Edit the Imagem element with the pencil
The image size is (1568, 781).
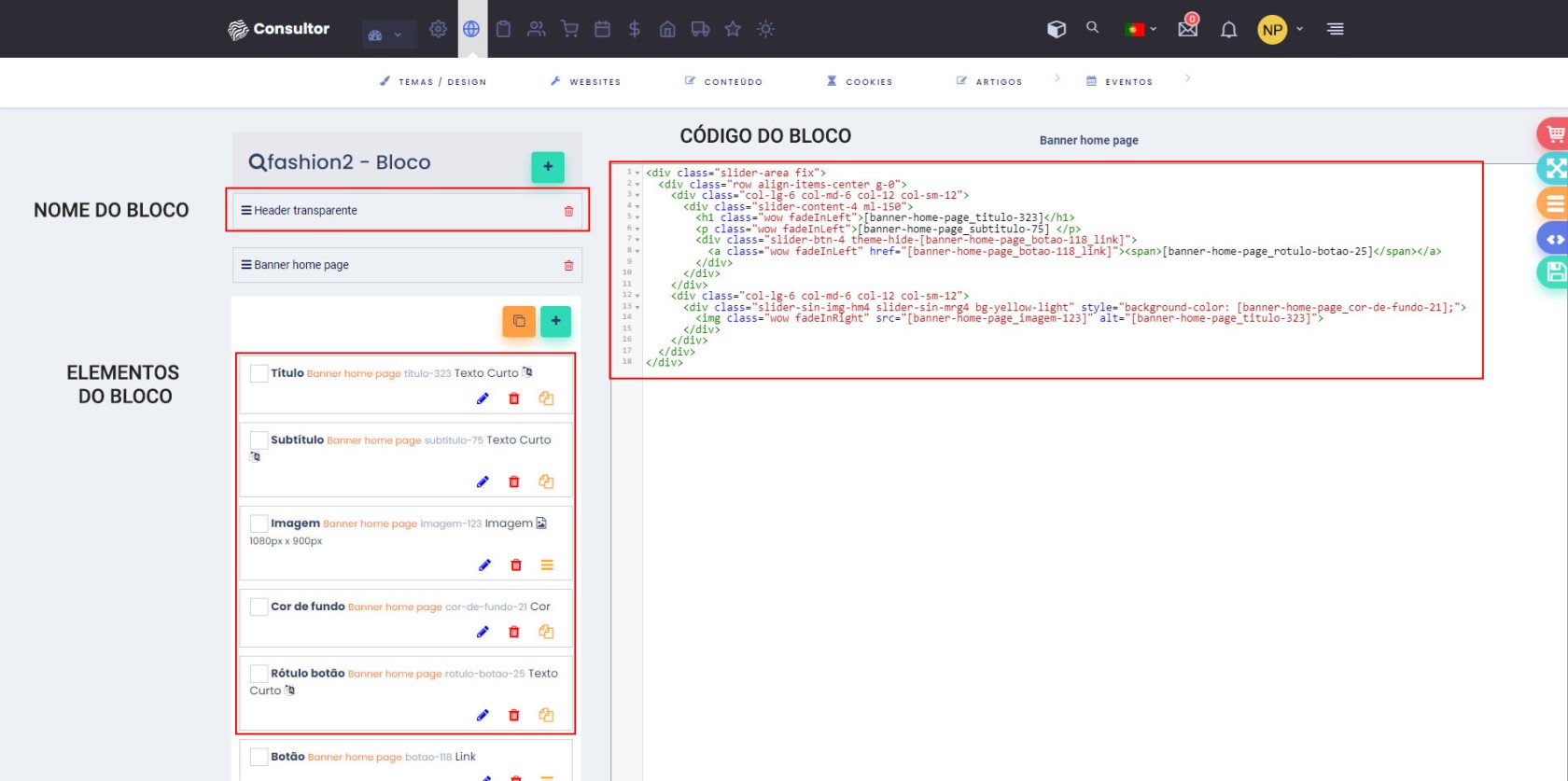coord(484,565)
